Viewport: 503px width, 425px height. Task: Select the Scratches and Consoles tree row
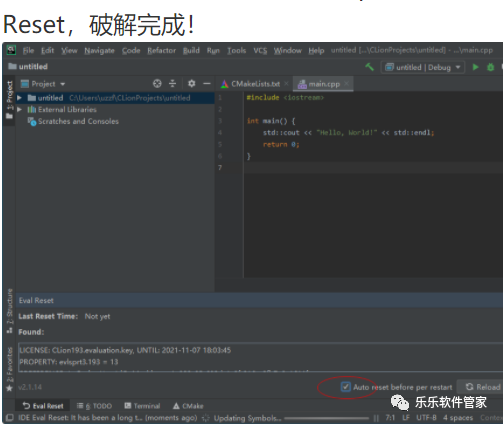[x=115, y=121]
